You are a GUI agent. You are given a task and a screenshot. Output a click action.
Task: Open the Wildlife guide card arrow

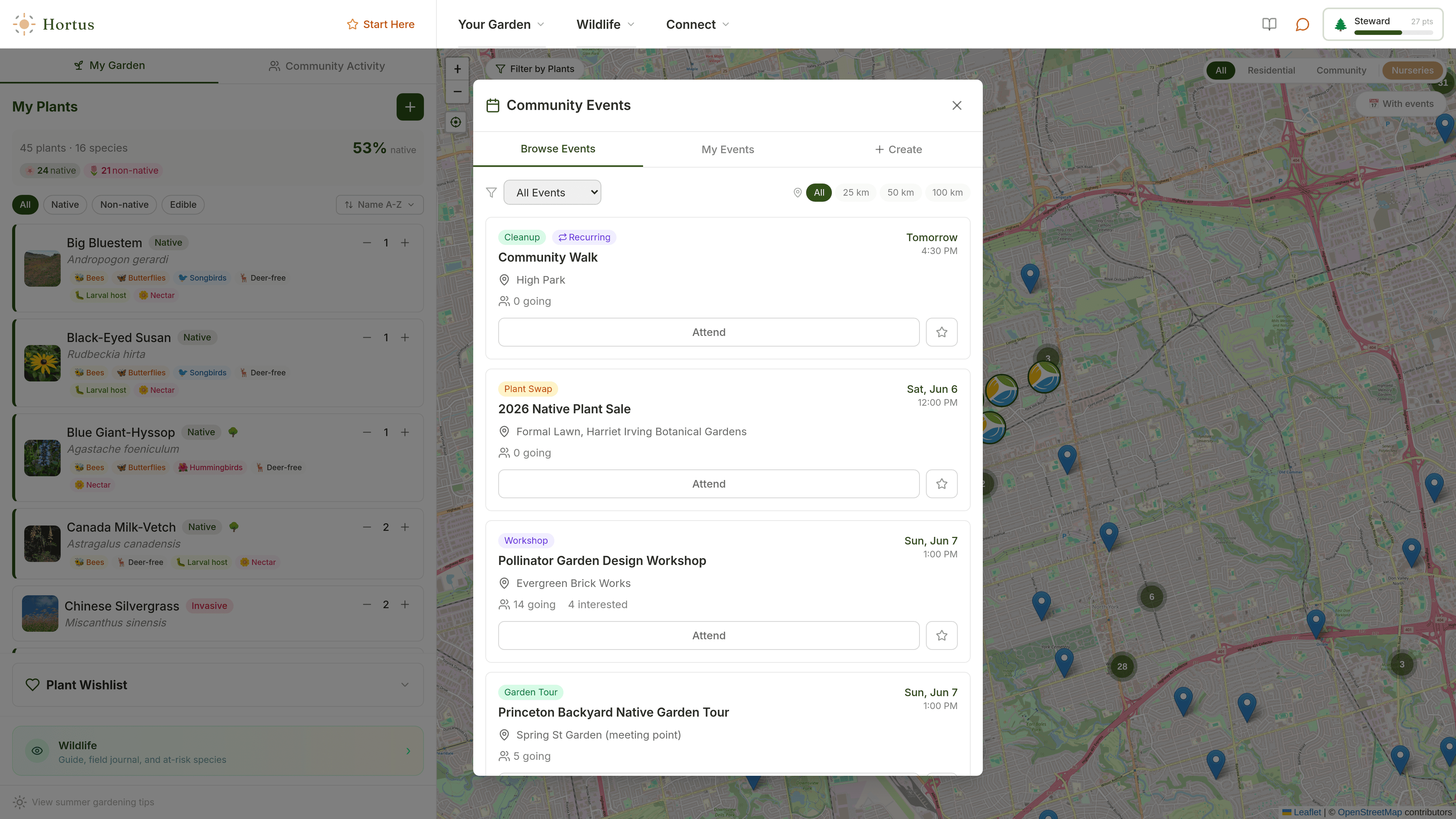pyautogui.click(x=408, y=751)
